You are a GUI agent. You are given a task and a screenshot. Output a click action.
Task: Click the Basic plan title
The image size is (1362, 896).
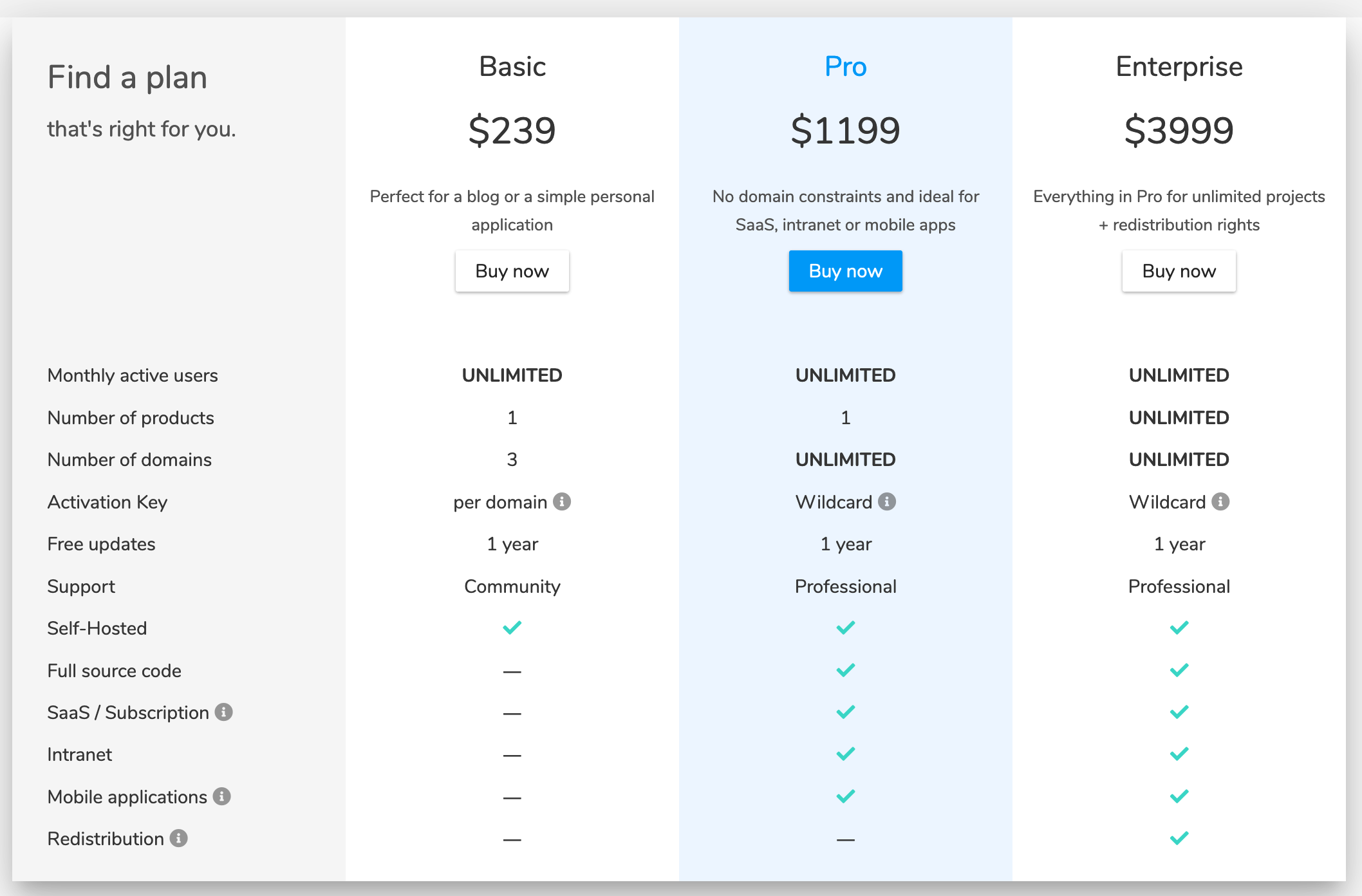[x=512, y=67]
